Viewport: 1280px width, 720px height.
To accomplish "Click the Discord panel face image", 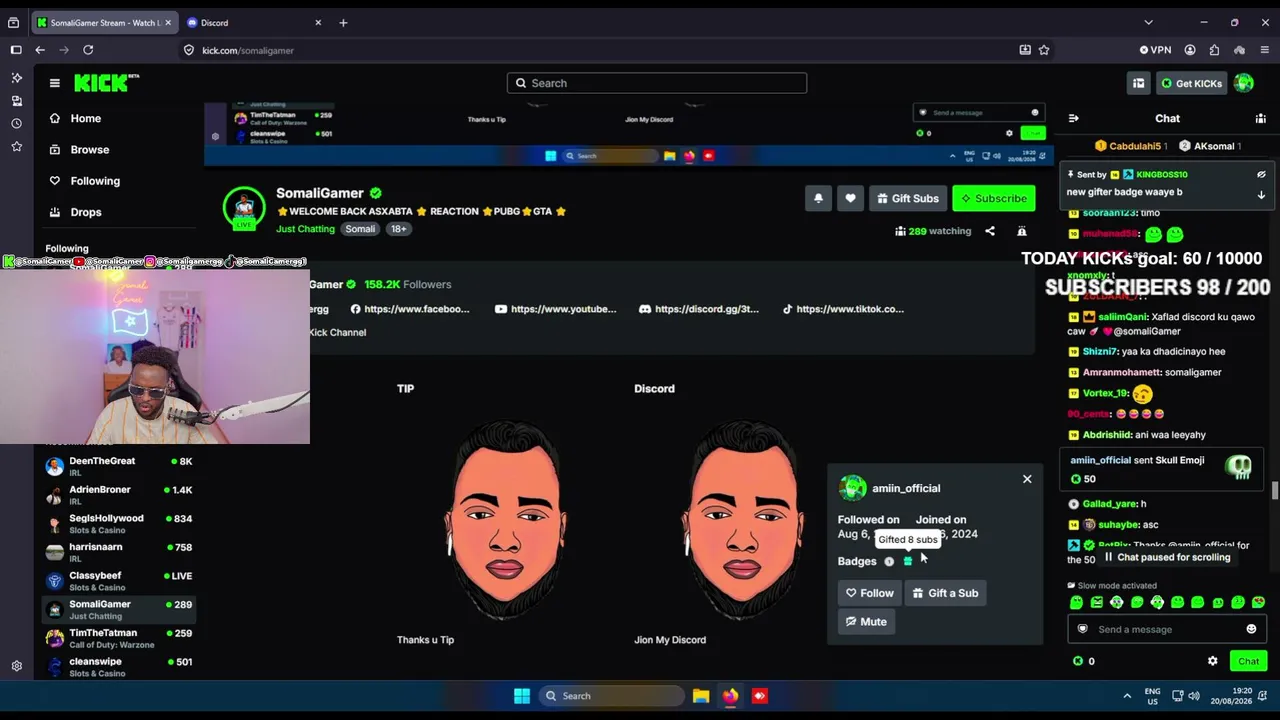I will [742, 519].
